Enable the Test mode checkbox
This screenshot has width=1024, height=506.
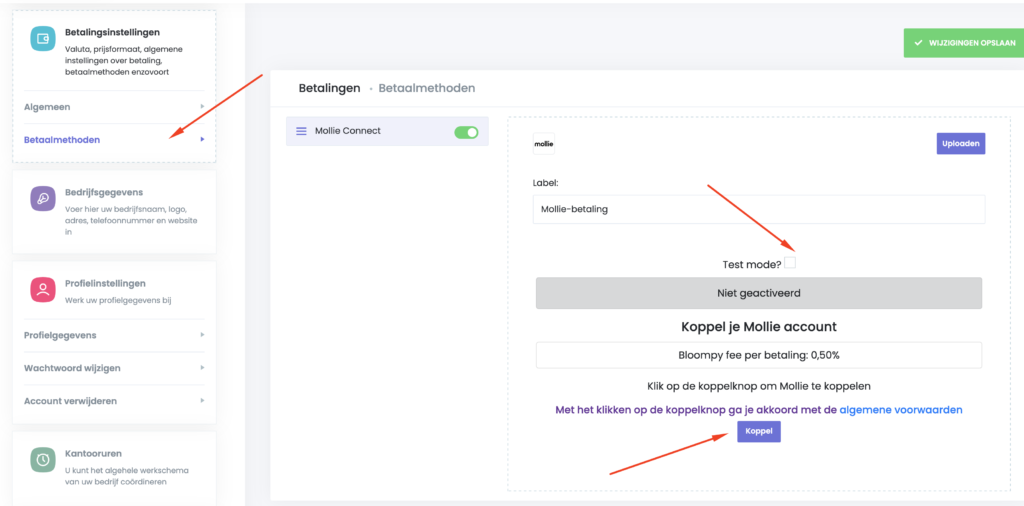click(x=790, y=263)
